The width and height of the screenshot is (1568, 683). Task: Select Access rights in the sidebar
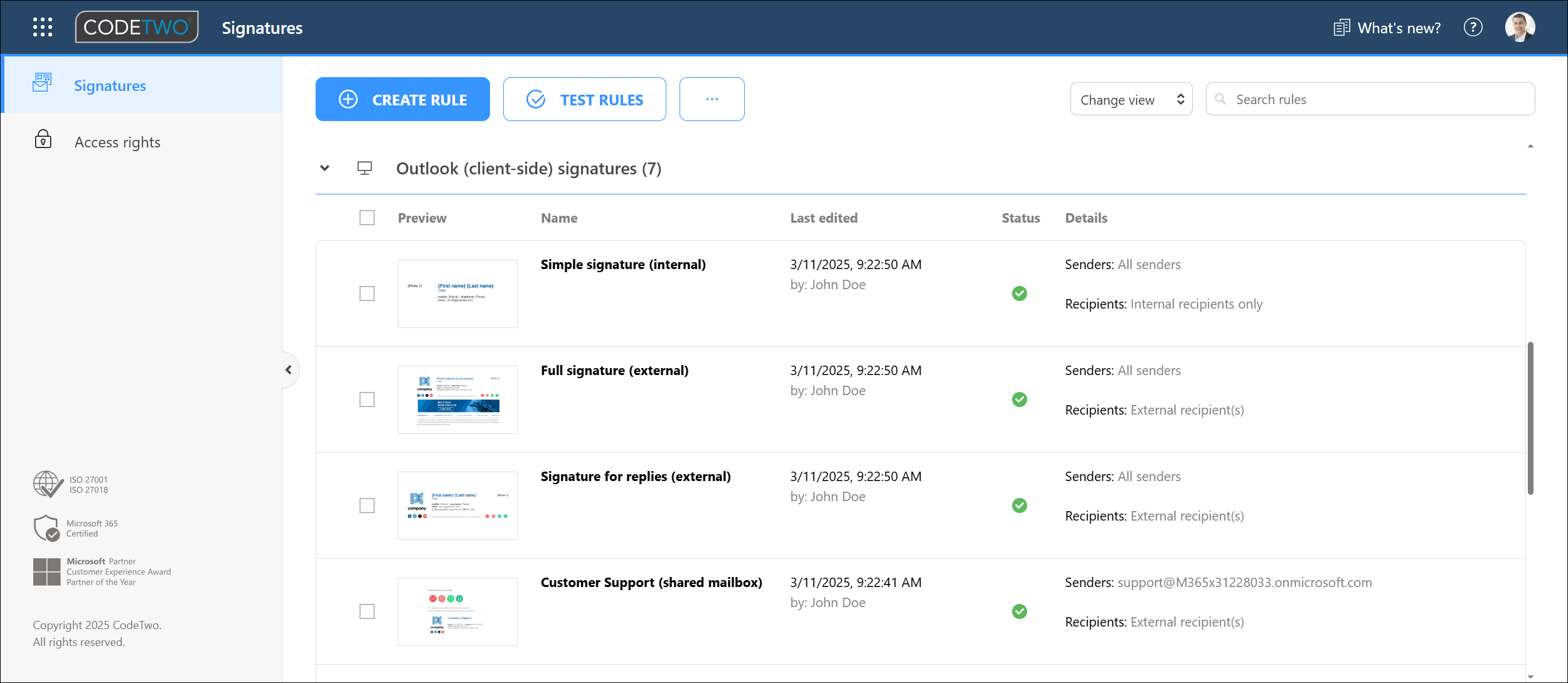[x=142, y=142]
